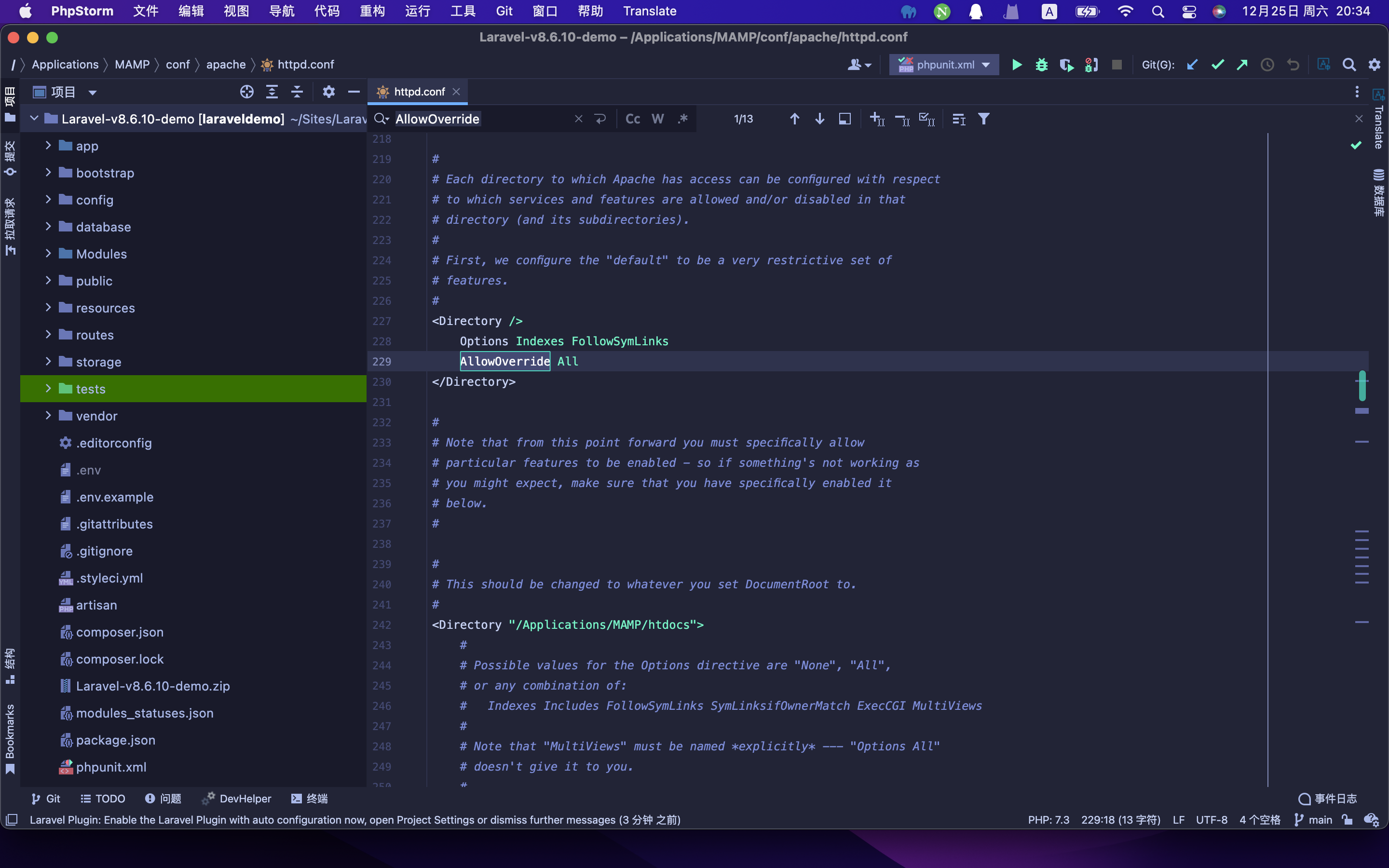1389x868 pixels.
Task: Close the httpd.conf tab
Action: 456,92
